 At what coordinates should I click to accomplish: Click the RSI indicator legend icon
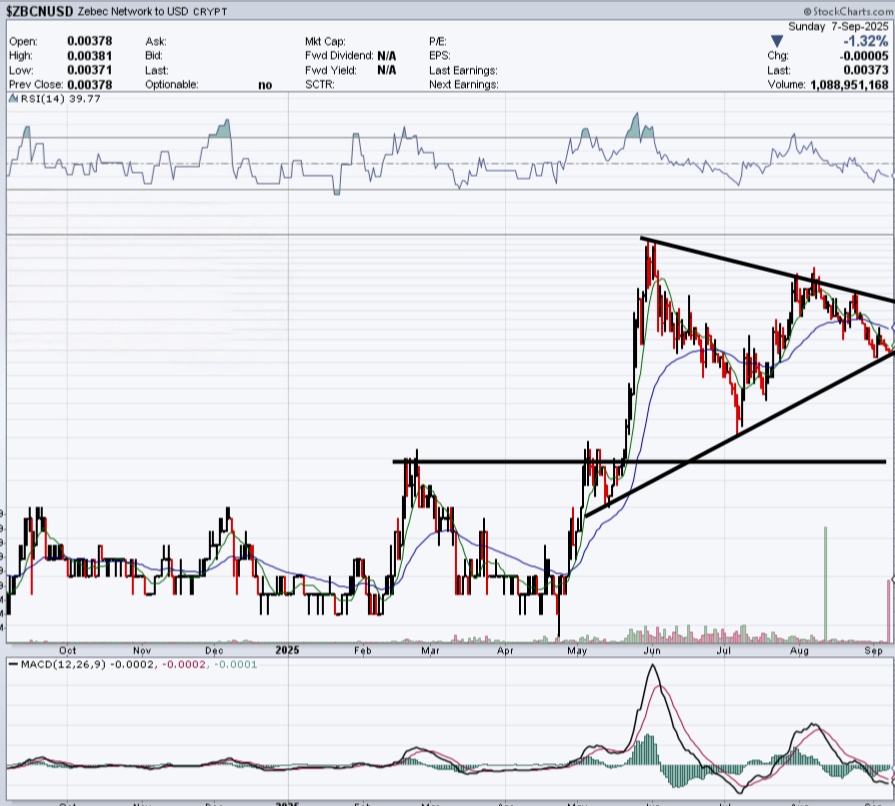click(14, 99)
